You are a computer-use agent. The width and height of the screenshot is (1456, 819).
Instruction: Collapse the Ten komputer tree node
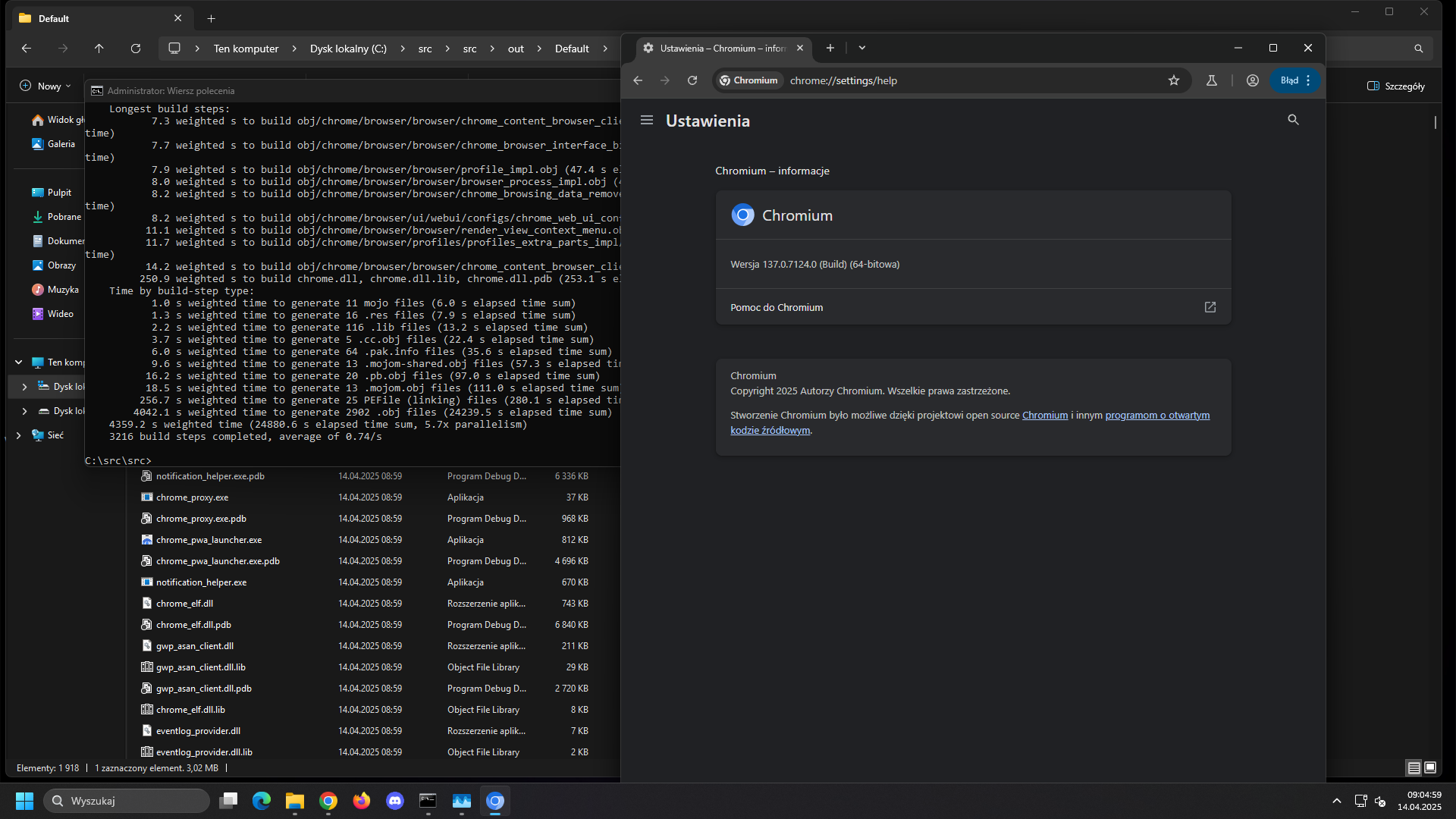[x=19, y=362]
